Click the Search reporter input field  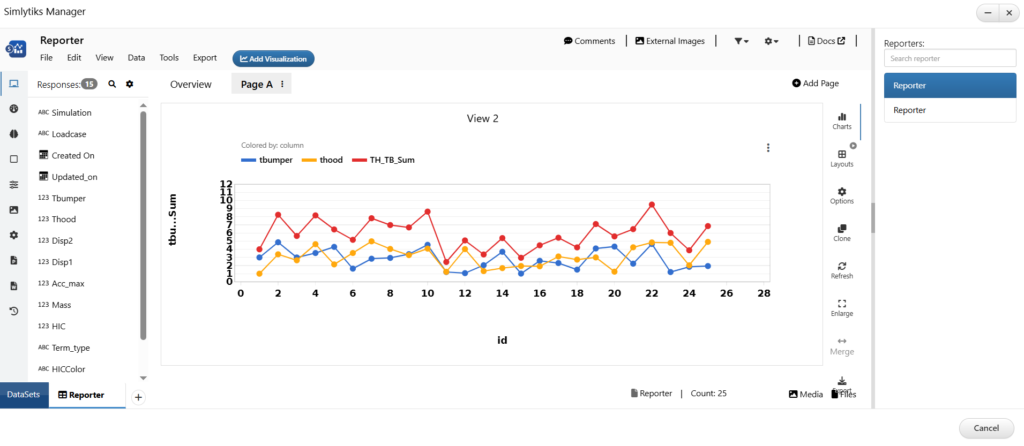click(942, 59)
